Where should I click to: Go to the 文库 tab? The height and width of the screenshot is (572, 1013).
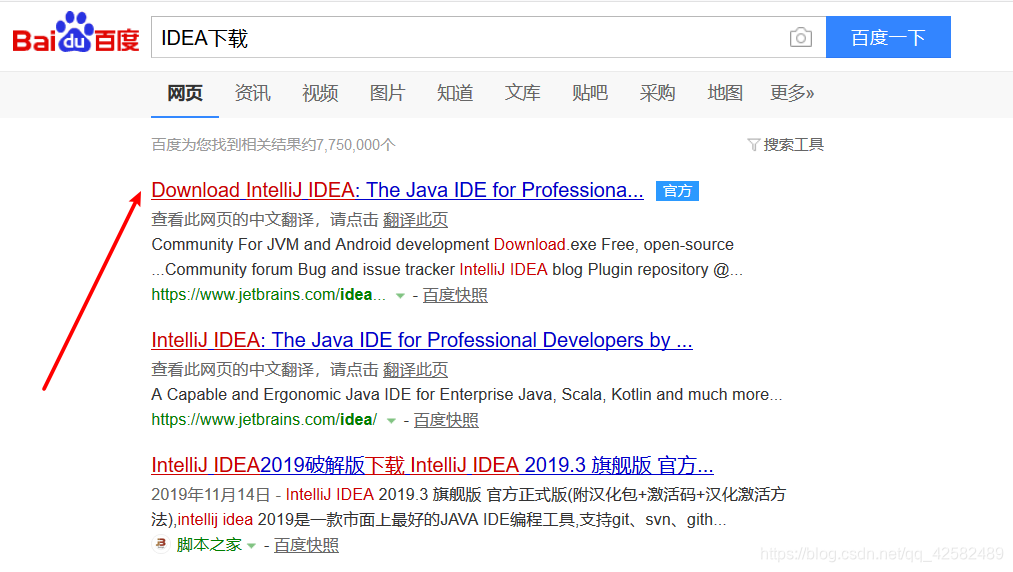point(522,93)
